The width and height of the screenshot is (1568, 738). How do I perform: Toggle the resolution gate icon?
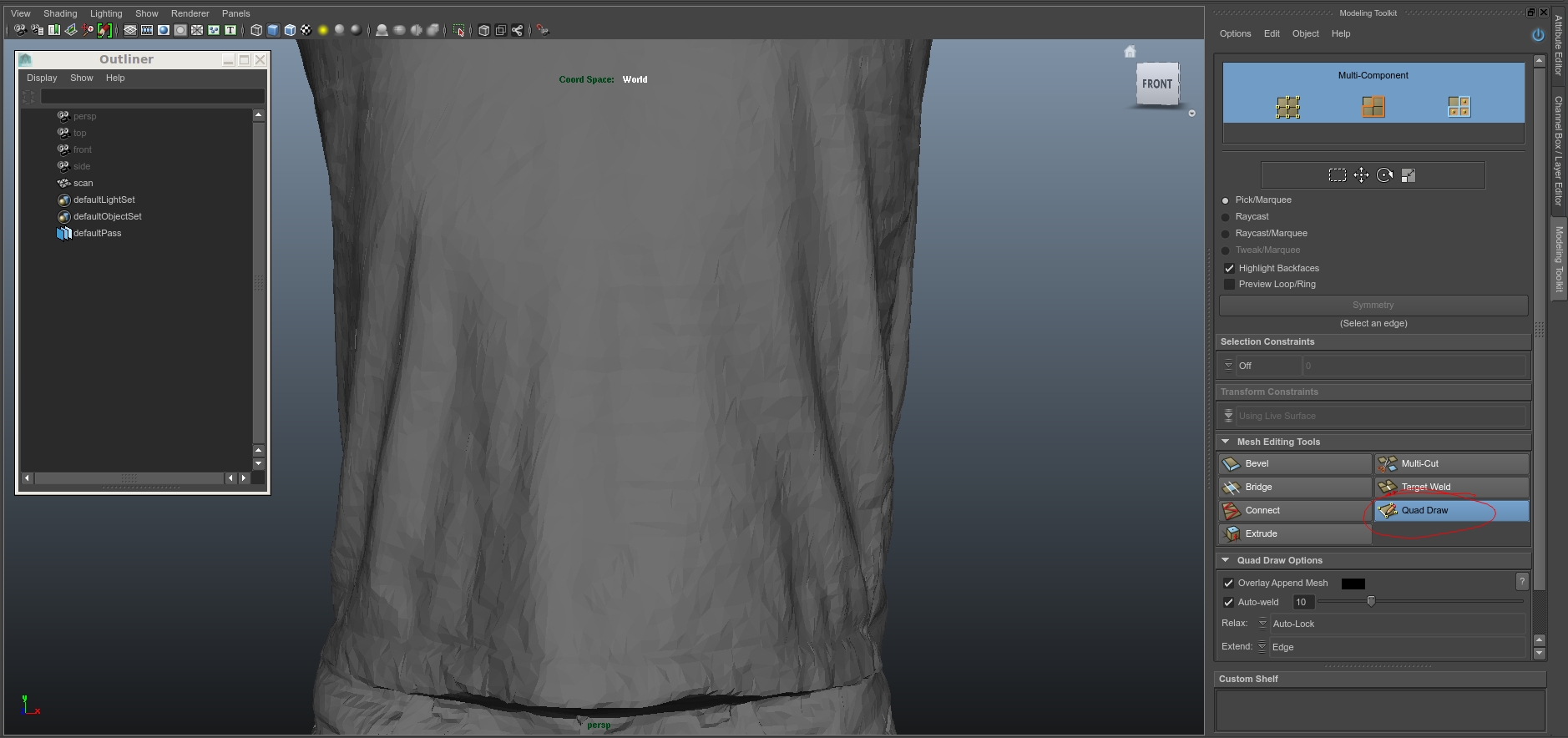[164, 30]
